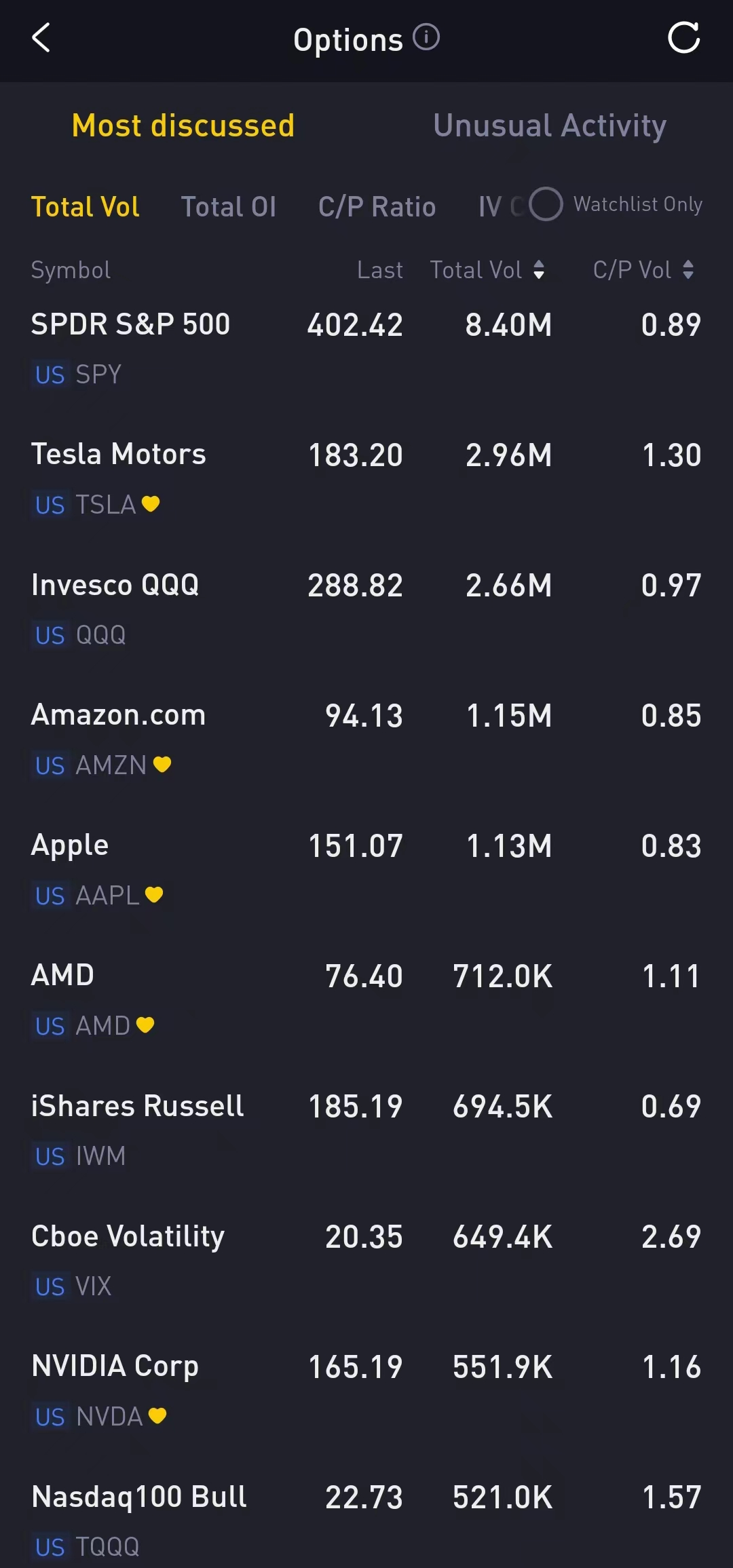Tap the yellow heart beside AMZN
This screenshot has width=733, height=1568.
(162, 765)
